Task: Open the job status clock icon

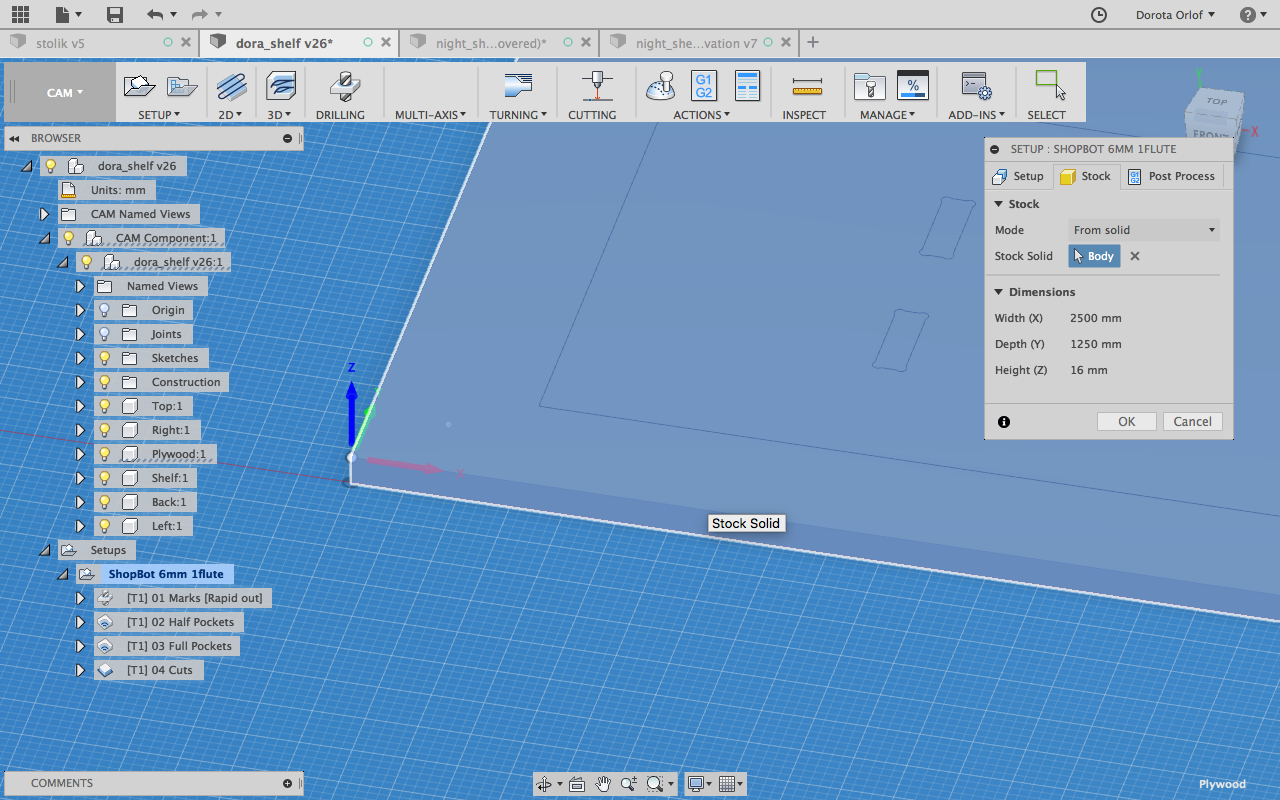Action: (1098, 14)
